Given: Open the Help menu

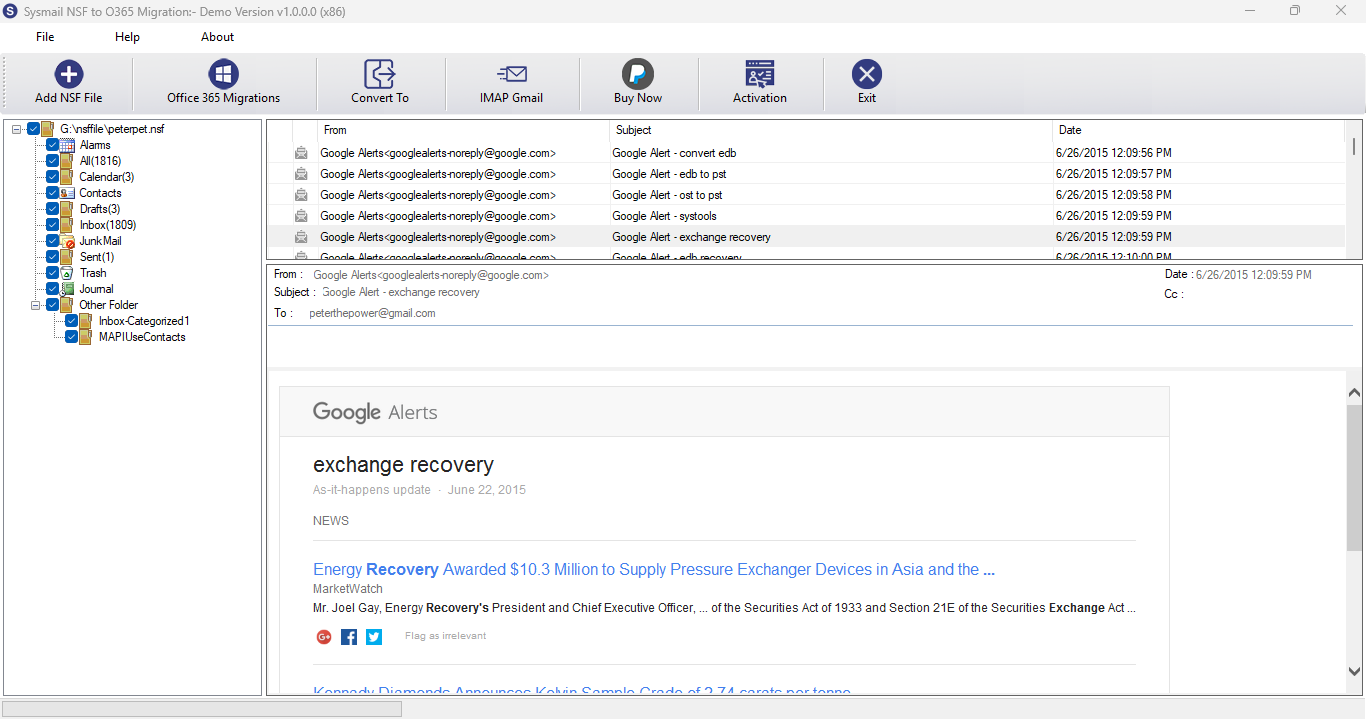Looking at the screenshot, I should click(128, 37).
